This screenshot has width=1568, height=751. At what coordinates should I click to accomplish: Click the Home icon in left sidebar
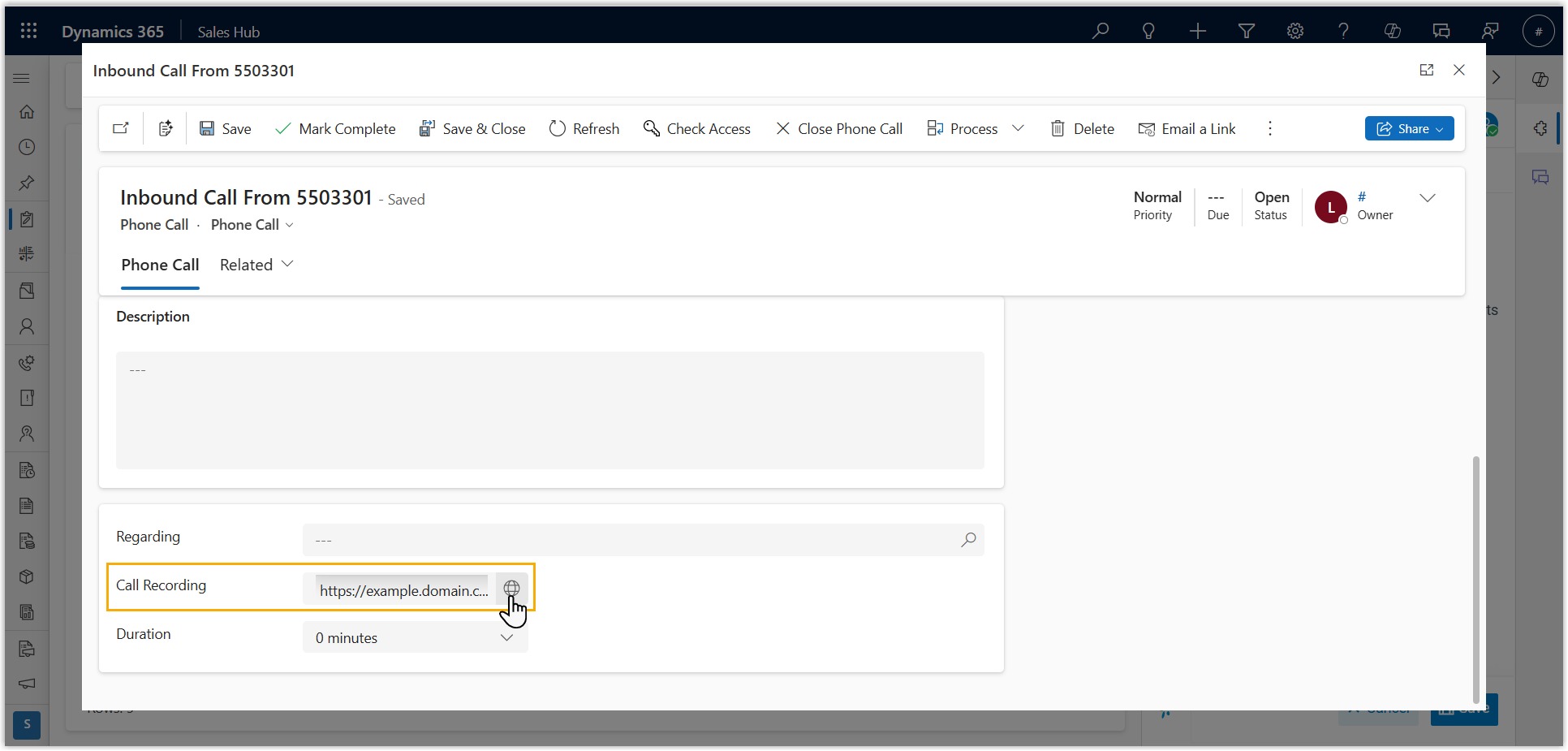pyautogui.click(x=27, y=111)
